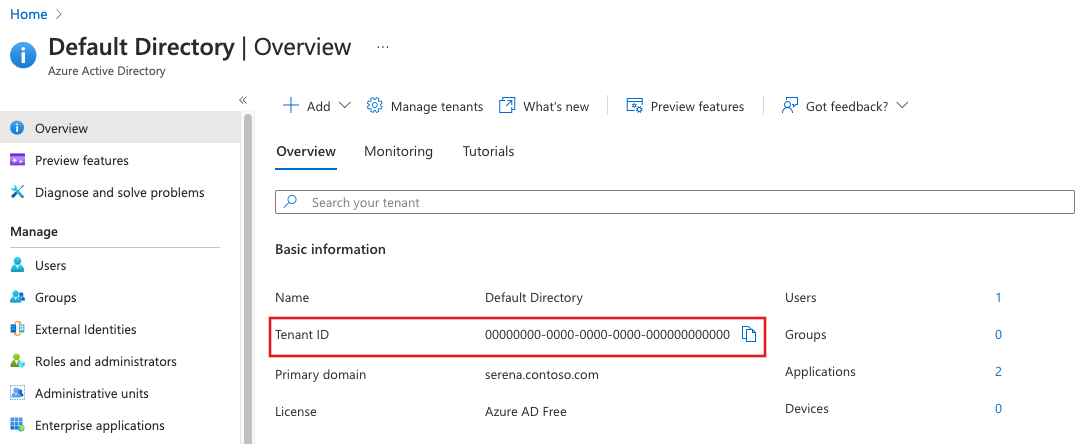Click the Azure AD Free license value
Screen dimensions: 1085x444
526,411
